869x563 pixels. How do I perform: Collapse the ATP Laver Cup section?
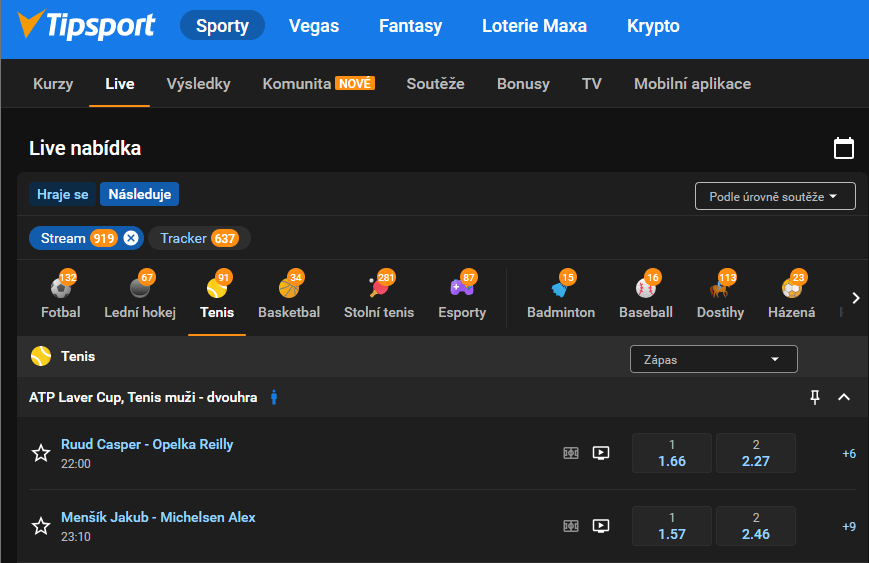point(844,397)
